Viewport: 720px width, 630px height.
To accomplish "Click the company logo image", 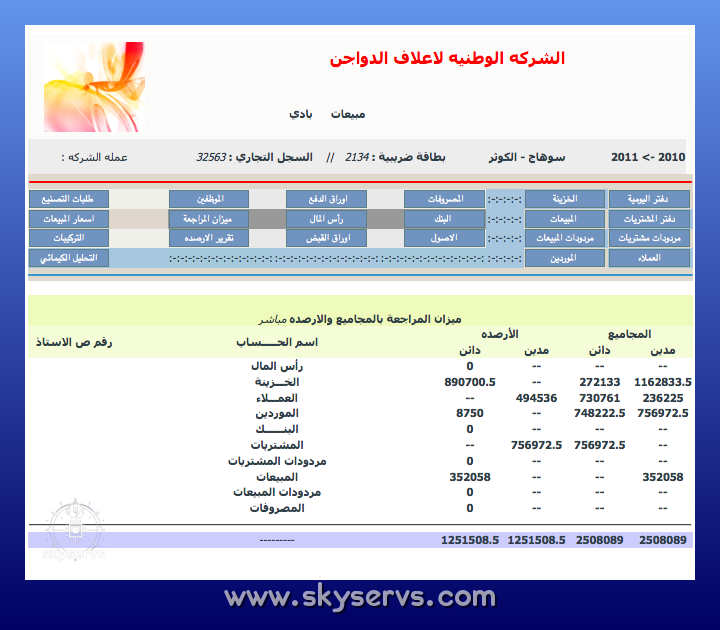I will (x=95, y=87).
